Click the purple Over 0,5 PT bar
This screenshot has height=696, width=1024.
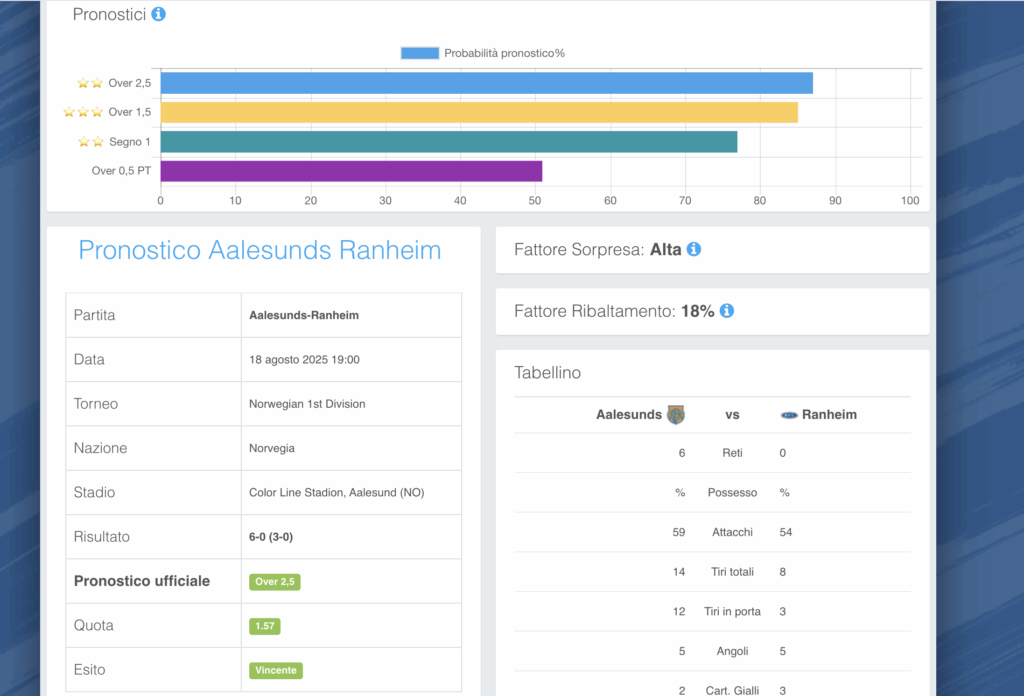click(x=351, y=171)
